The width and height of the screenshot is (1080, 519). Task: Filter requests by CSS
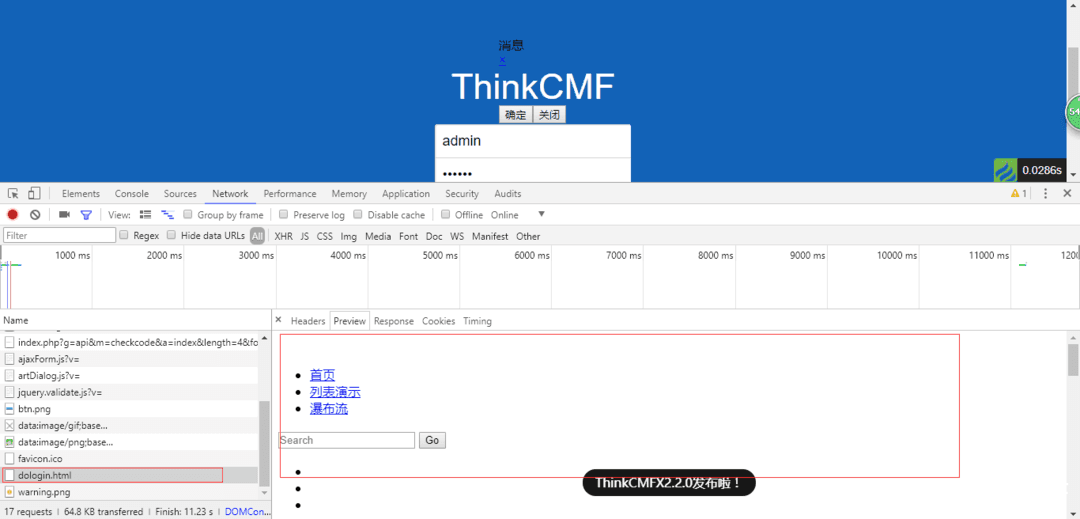tap(324, 236)
